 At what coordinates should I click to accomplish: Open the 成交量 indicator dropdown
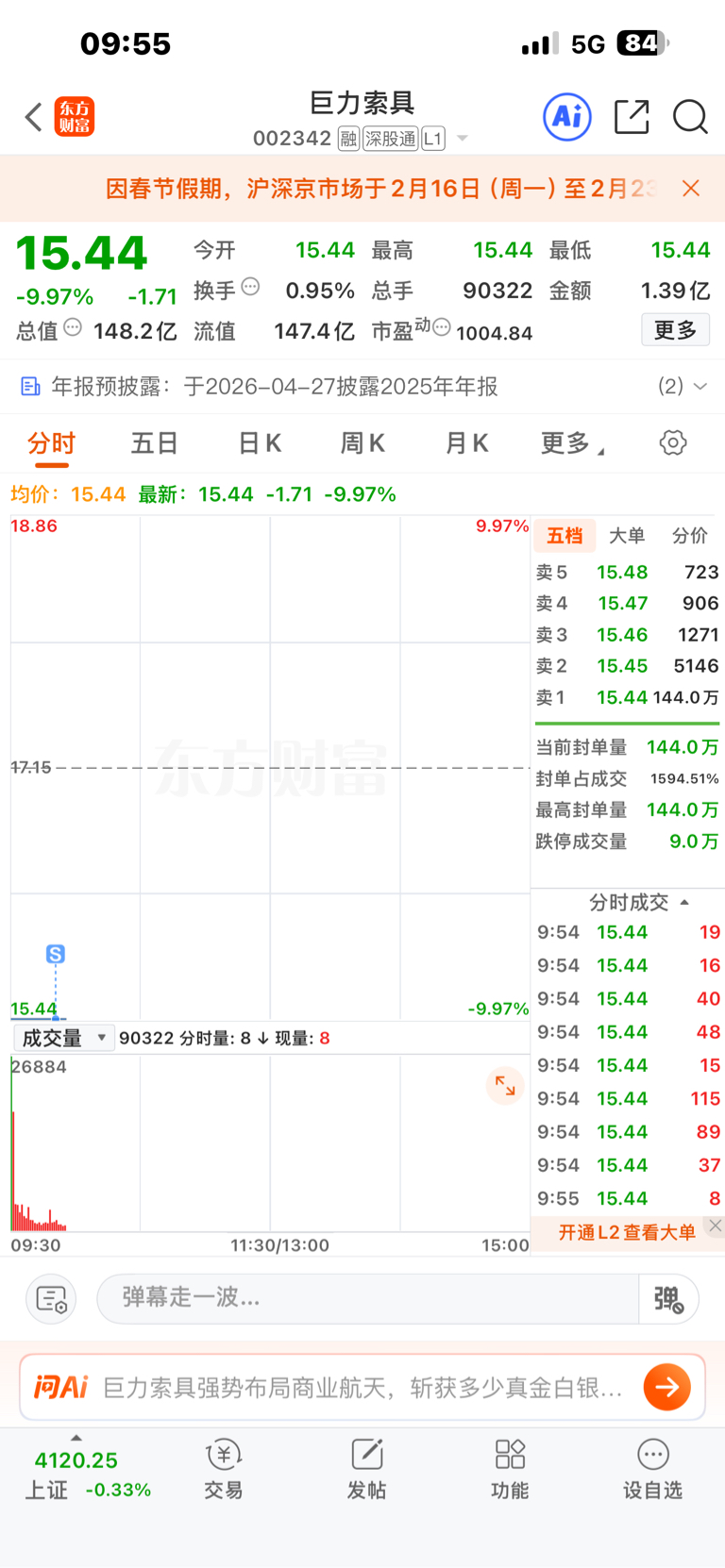click(64, 1039)
